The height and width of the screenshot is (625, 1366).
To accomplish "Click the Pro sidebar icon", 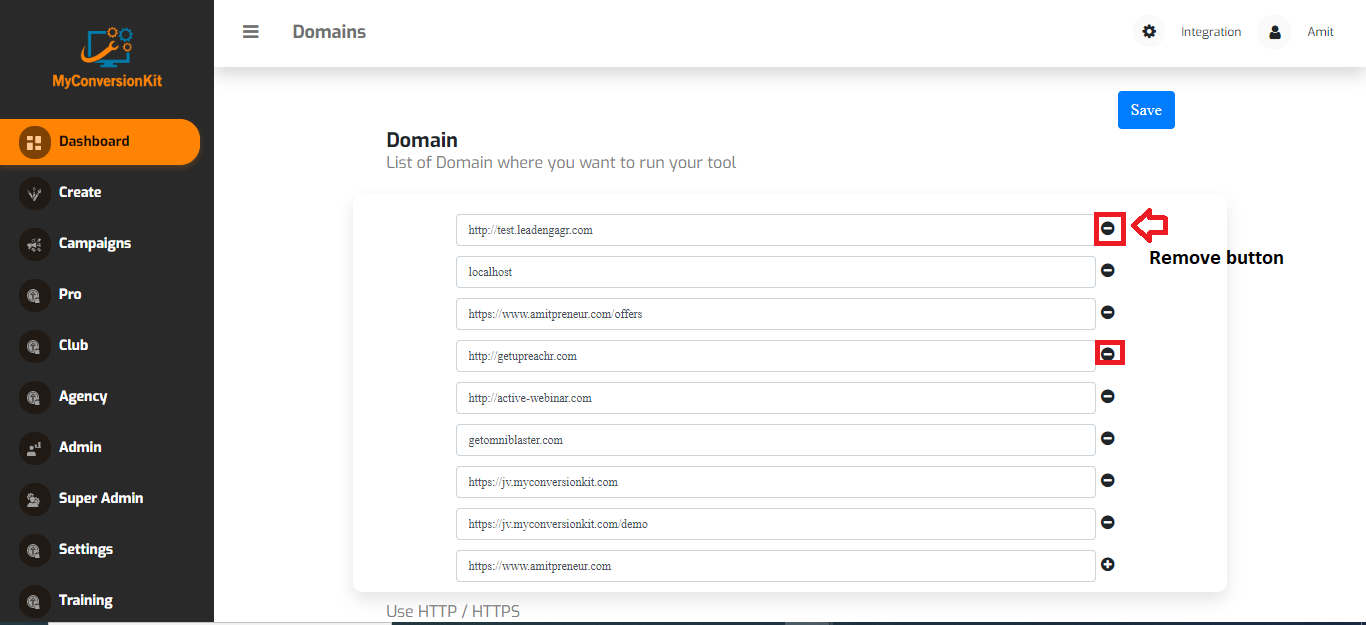I will pyautogui.click(x=35, y=295).
